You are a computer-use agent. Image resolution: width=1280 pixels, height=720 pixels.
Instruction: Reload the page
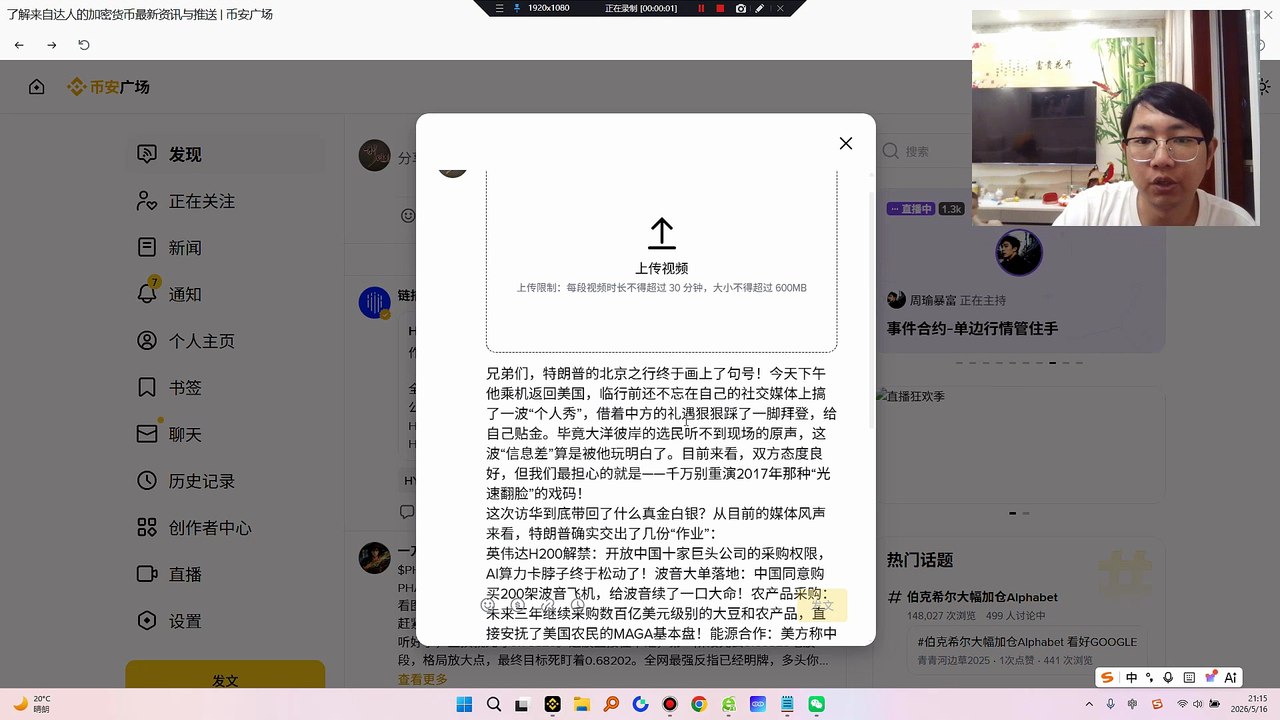tap(84, 45)
